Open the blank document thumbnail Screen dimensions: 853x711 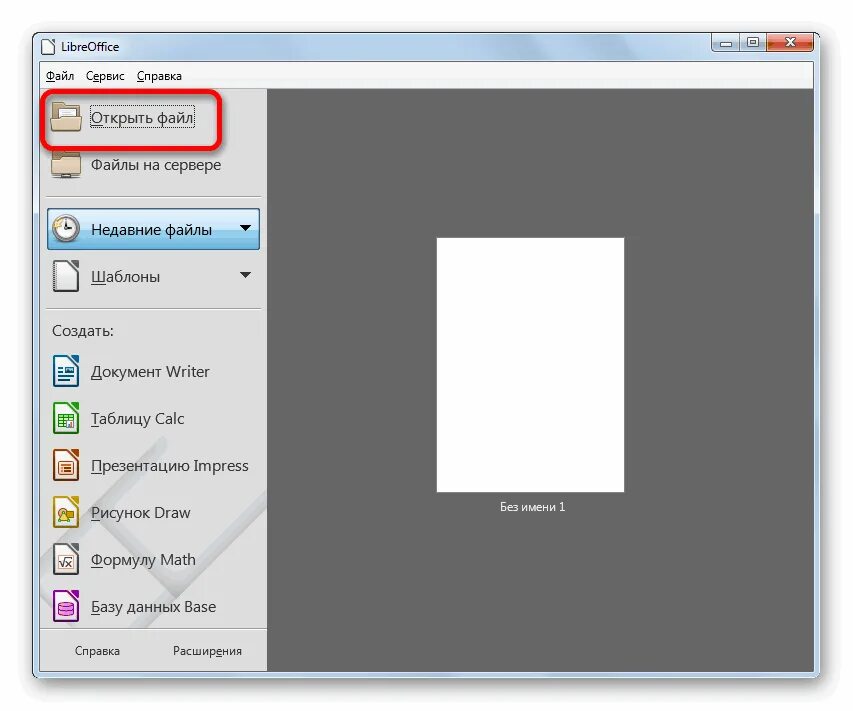(x=530, y=365)
